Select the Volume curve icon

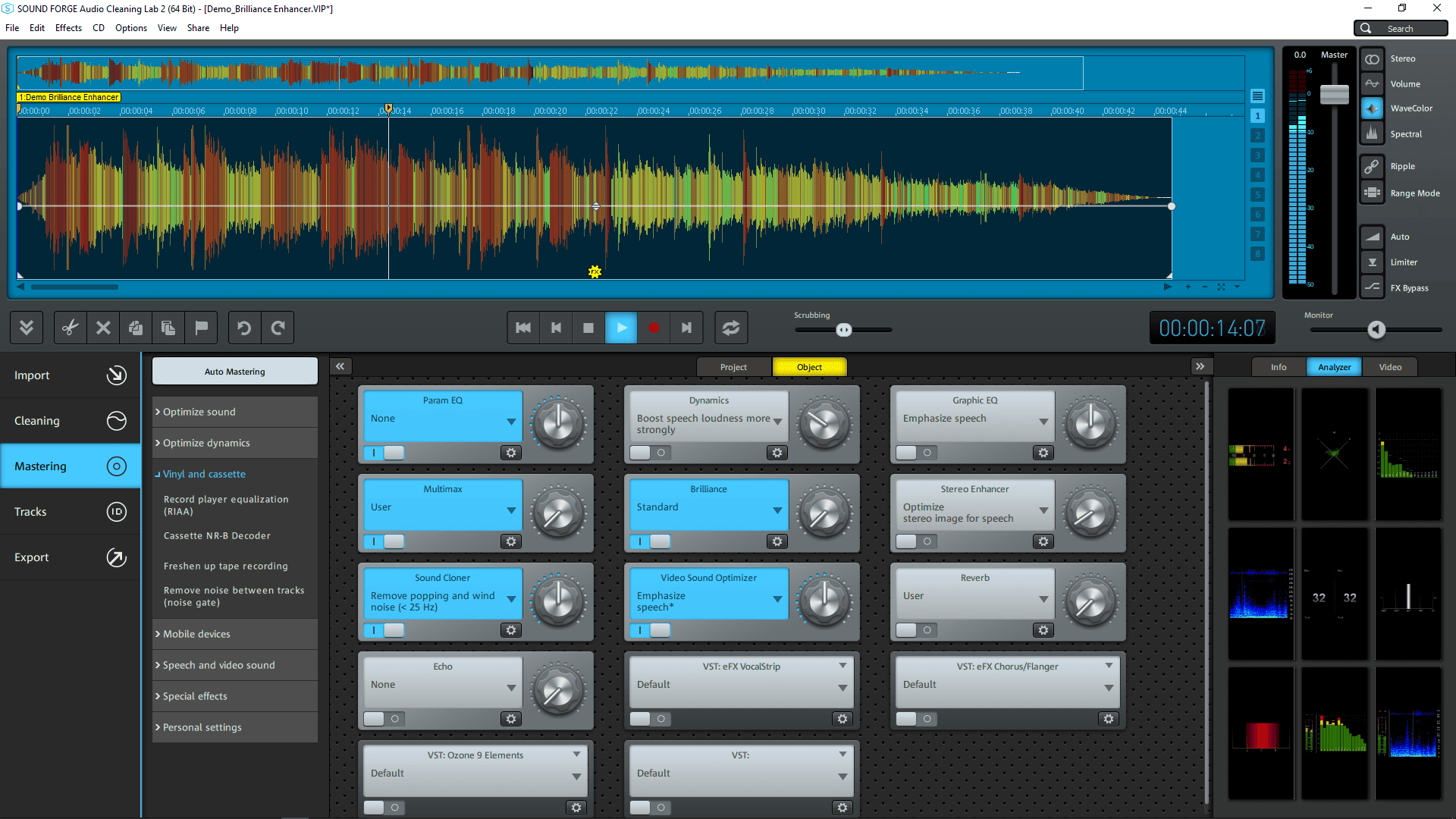[1372, 84]
